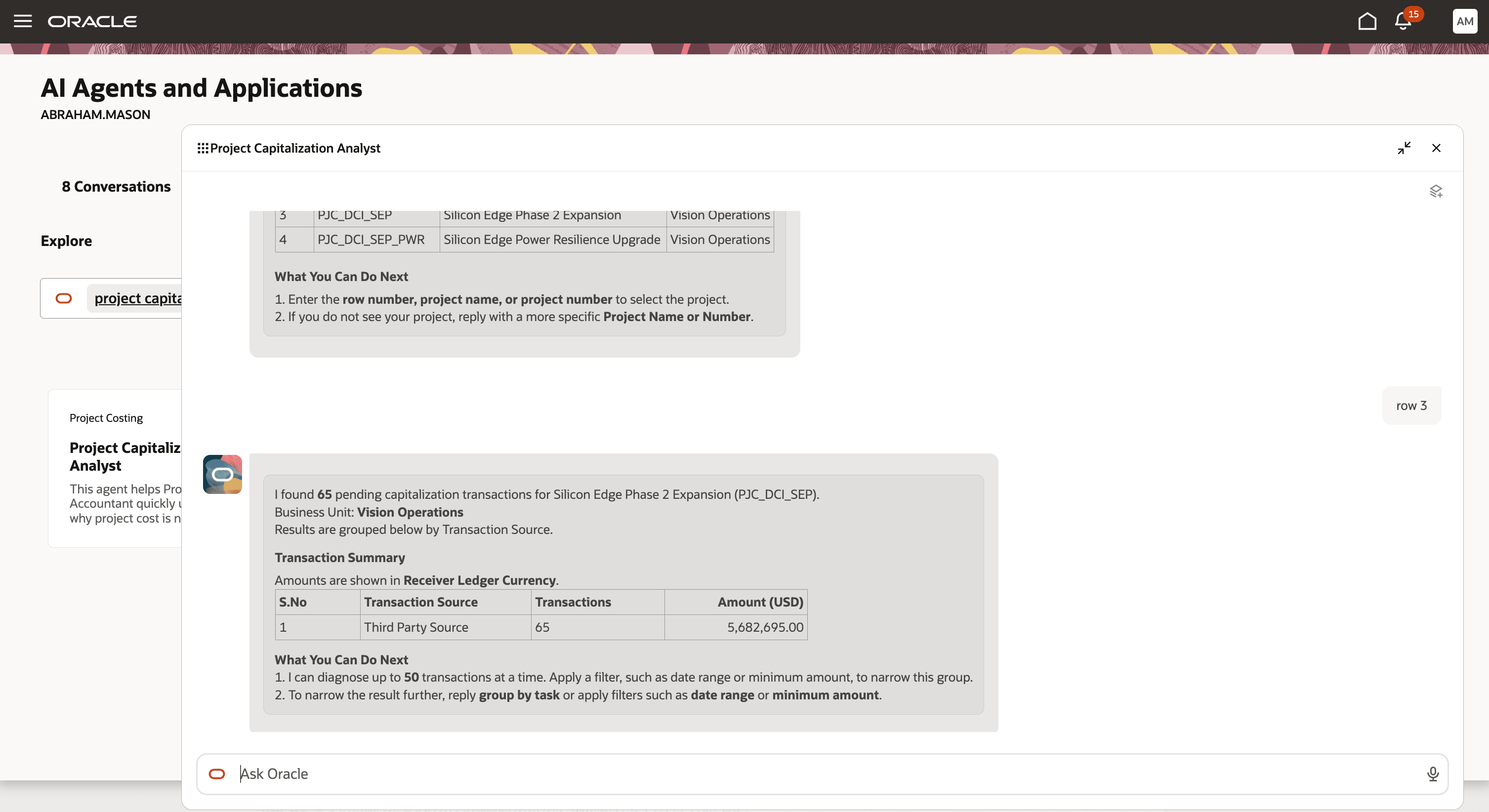Open the hamburger navigation menu

click(23, 21)
